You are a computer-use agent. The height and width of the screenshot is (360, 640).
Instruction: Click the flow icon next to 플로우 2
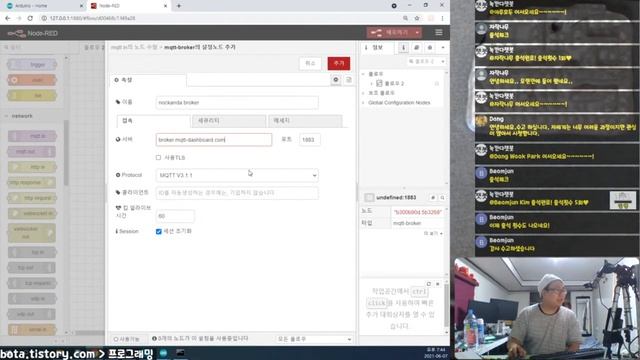[x=379, y=83]
